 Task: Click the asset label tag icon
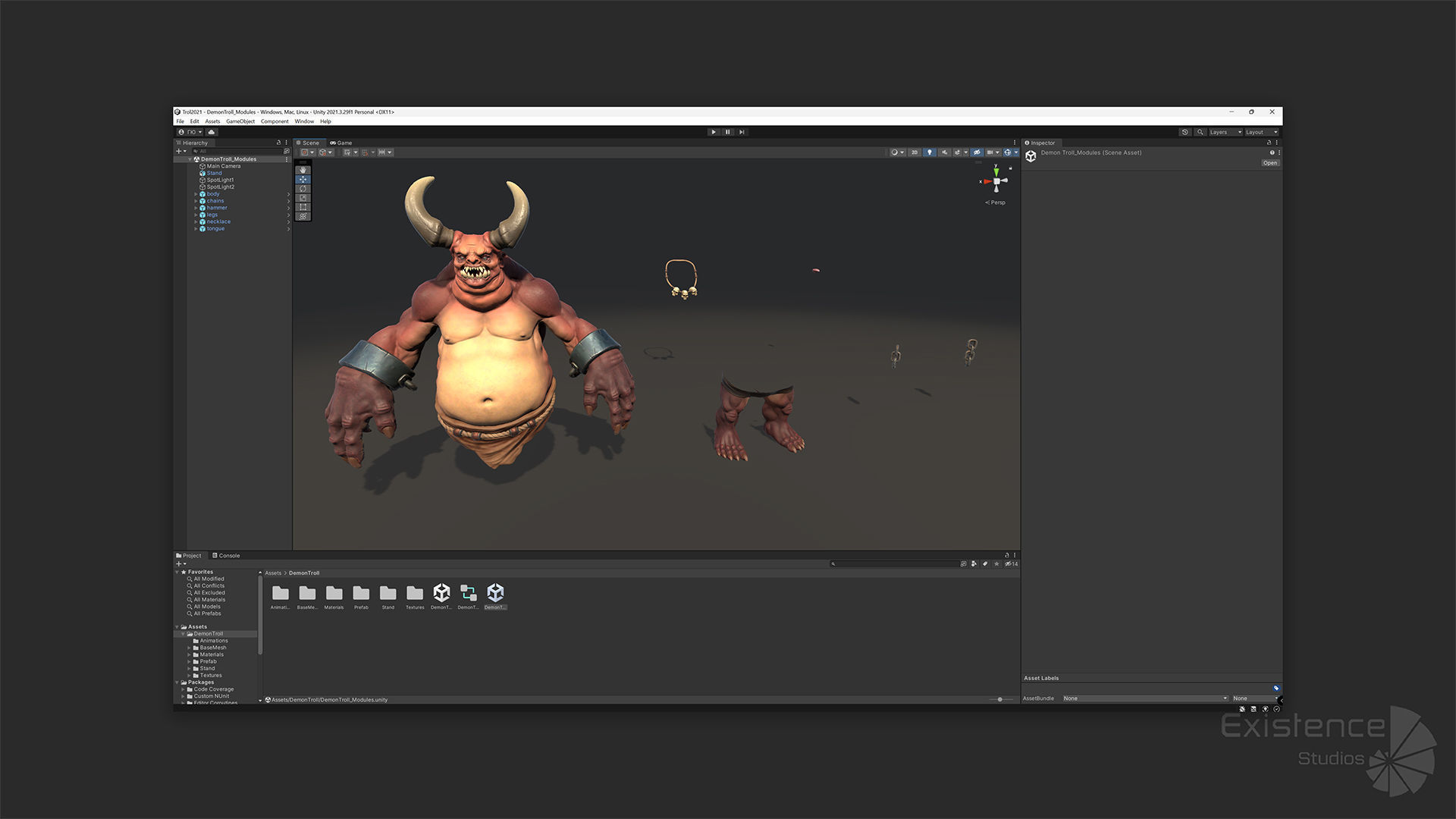1276,688
